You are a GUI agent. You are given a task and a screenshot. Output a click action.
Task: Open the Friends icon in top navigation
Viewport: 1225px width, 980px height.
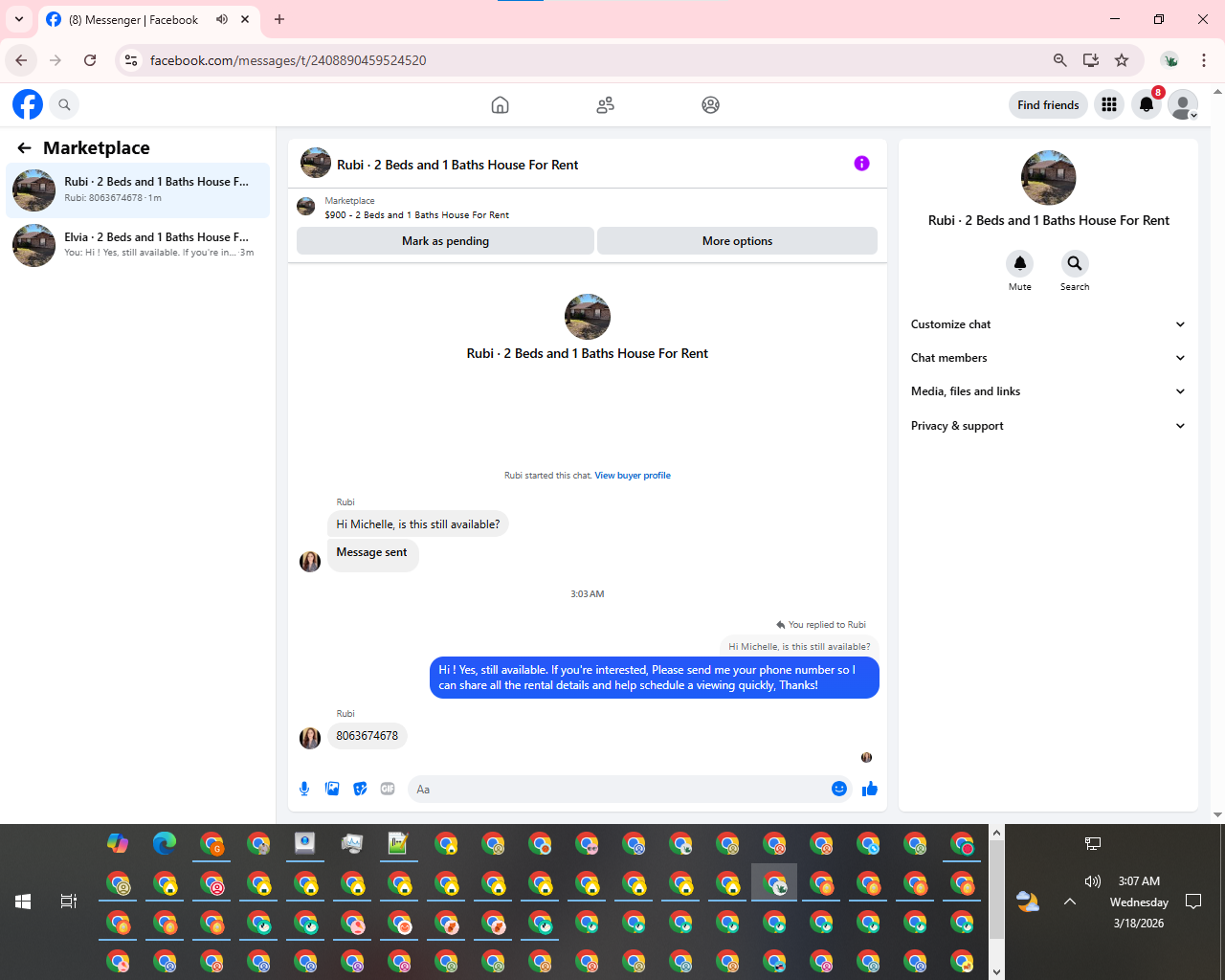coord(605,105)
